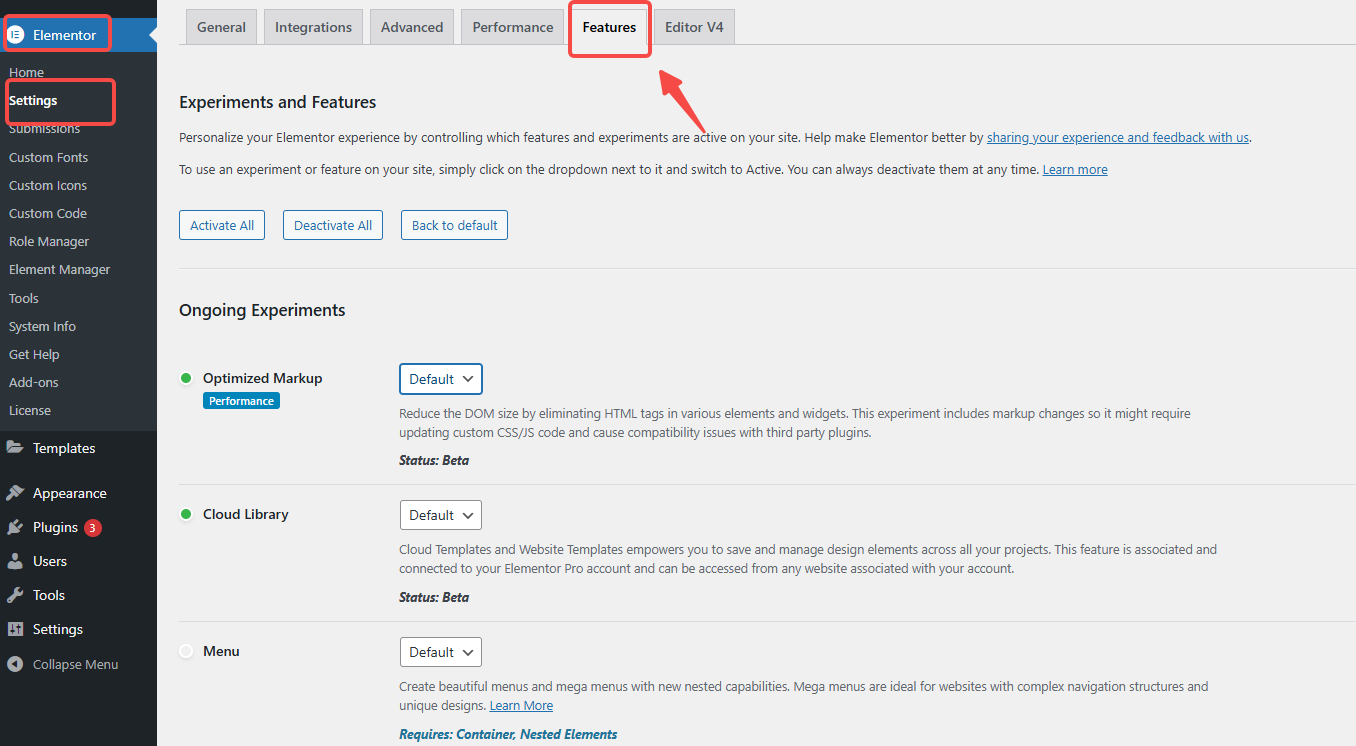The height and width of the screenshot is (746, 1356).
Task: Open the Editor V4 tab
Action: tap(693, 26)
